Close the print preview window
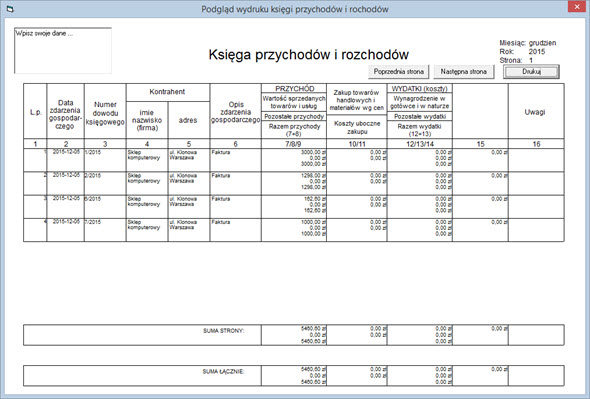Screen dimensions: 590x399 coord(577,7)
